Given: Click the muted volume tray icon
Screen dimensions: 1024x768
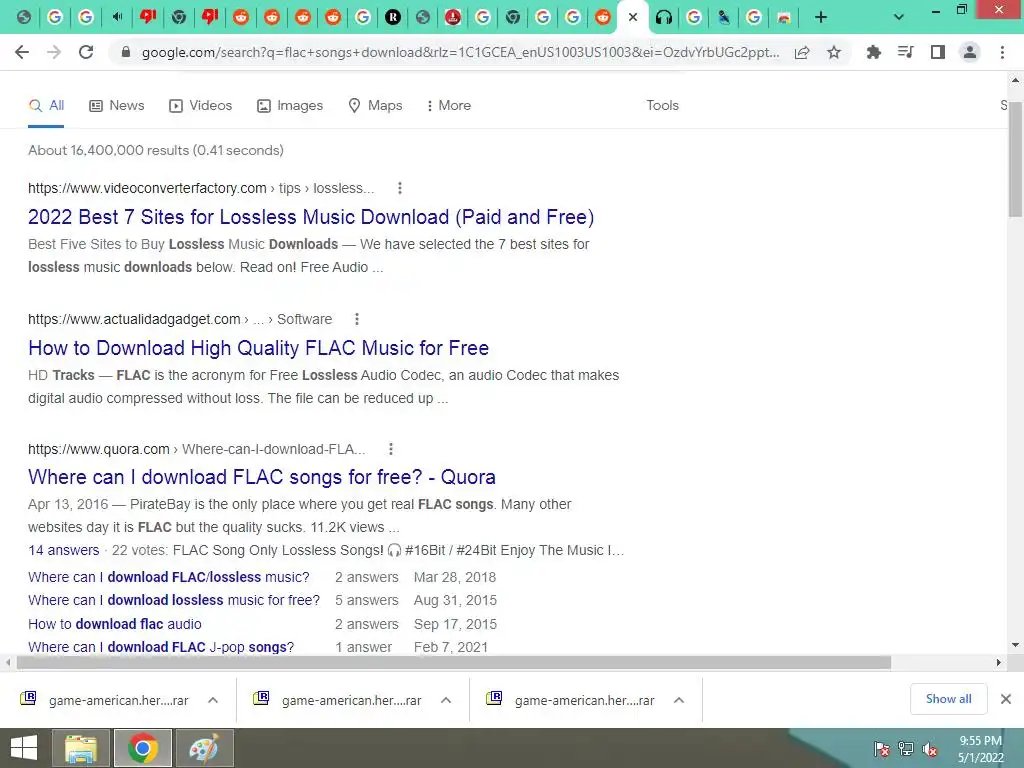Looking at the screenshot, I should 930,749.
